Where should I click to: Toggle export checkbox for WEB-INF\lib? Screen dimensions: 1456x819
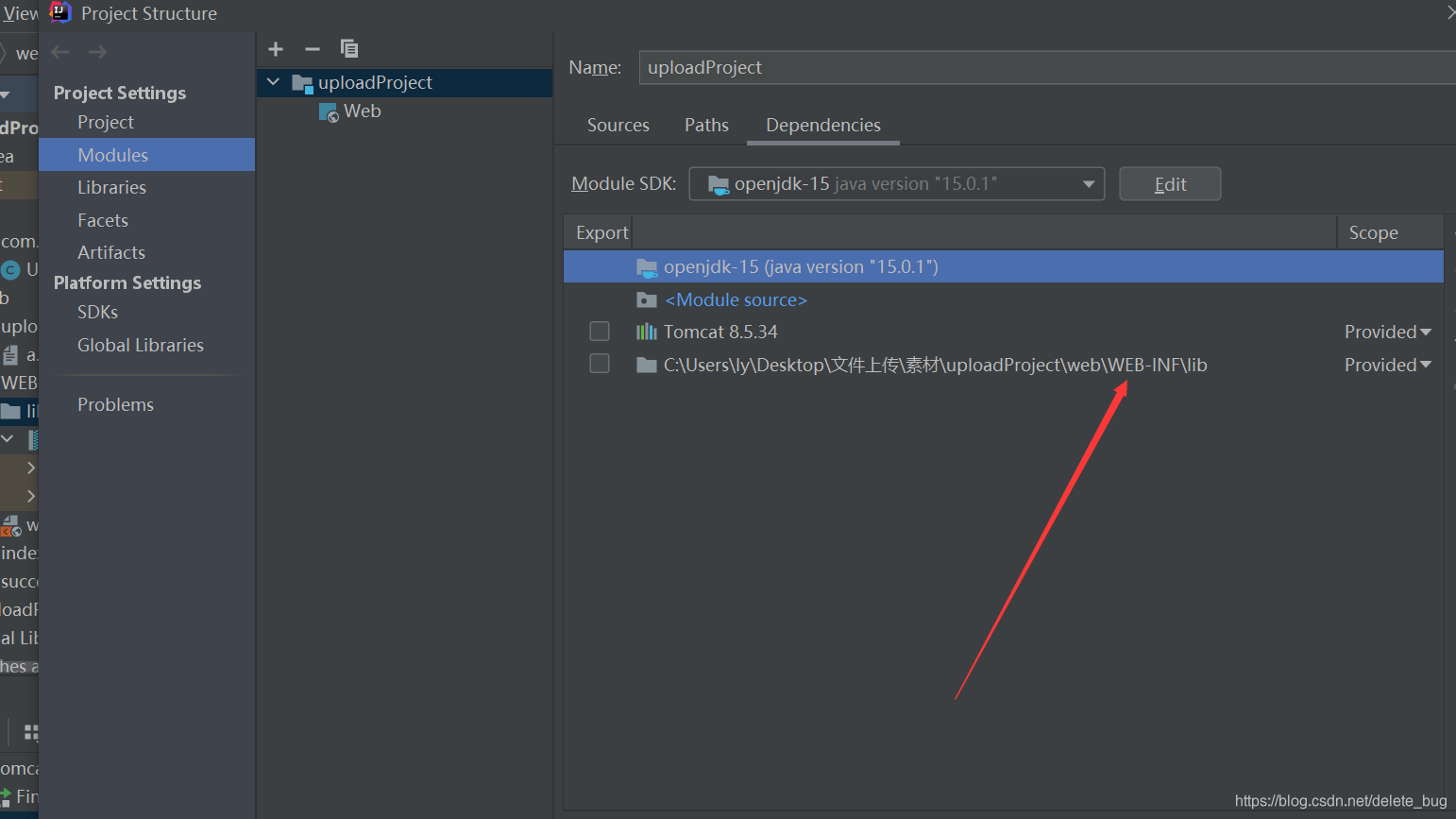click(x=600, y=364)
